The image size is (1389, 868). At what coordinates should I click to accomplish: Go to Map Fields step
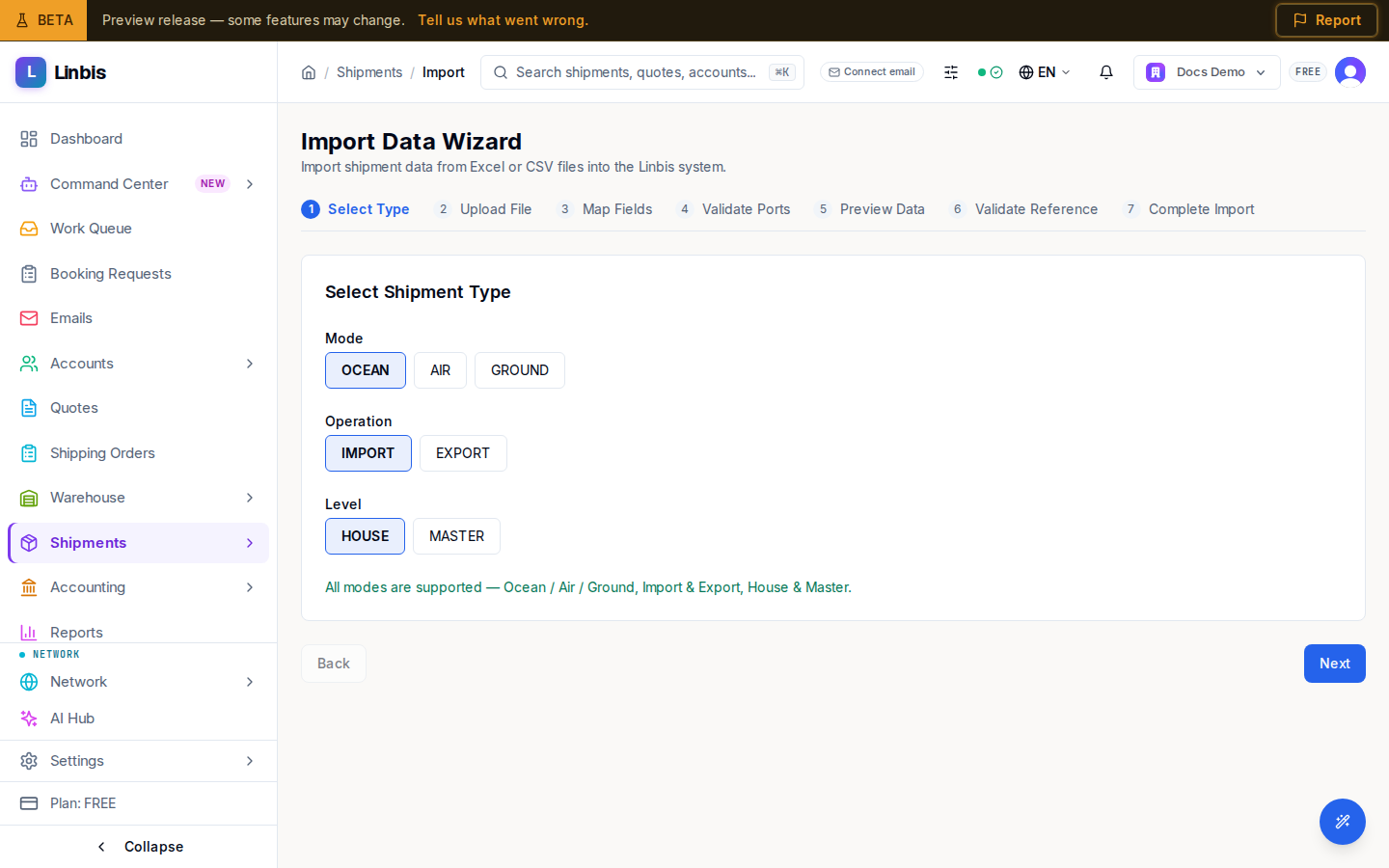(x=605, y=209)
